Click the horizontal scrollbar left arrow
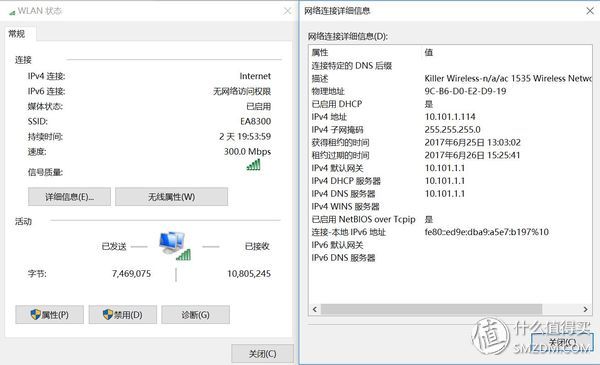Image resolution: width=600 pixels, height=365 pixels. click(315, 309)
